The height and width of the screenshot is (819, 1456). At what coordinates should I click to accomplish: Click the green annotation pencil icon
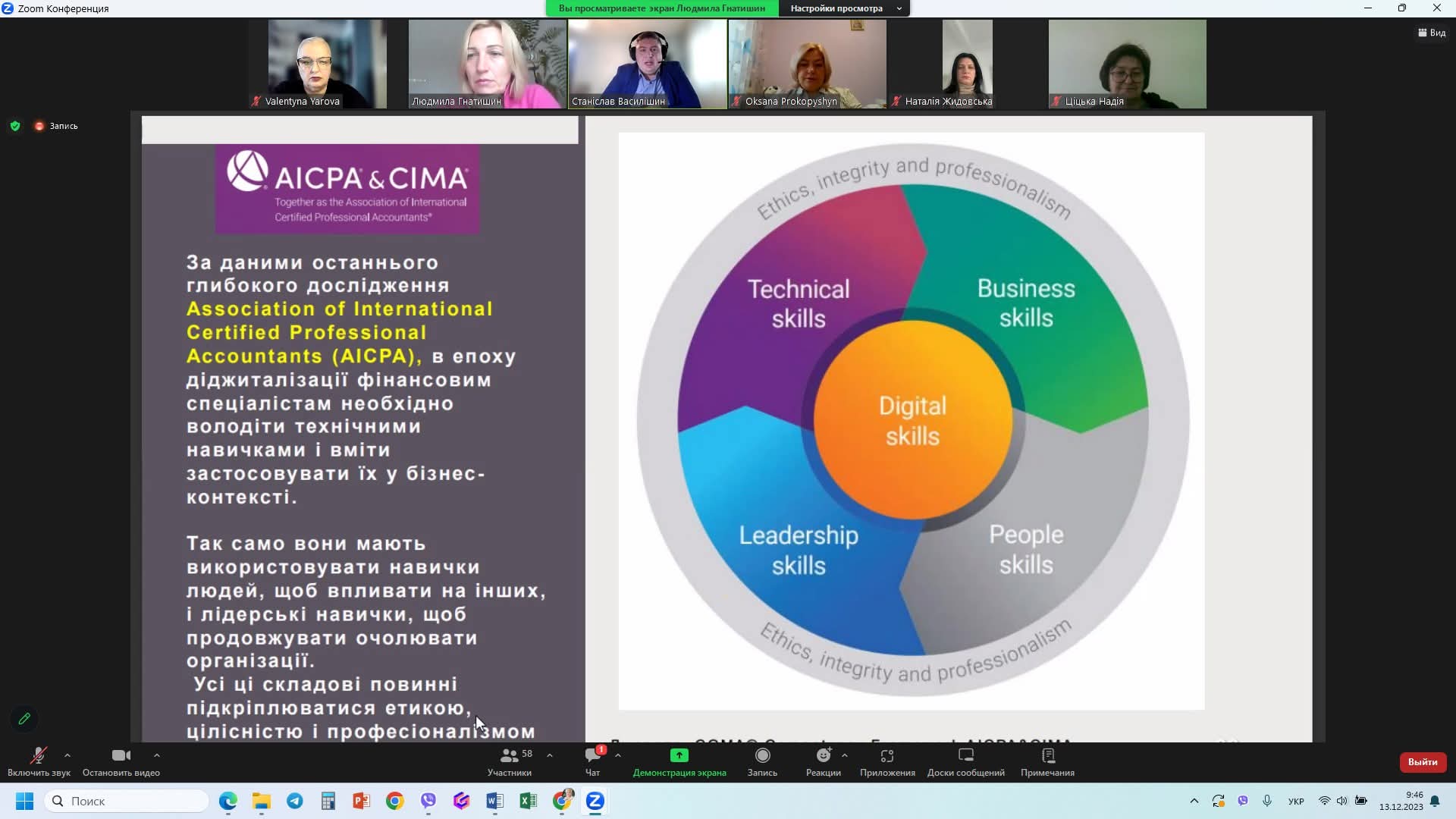[x=24, y=718]
